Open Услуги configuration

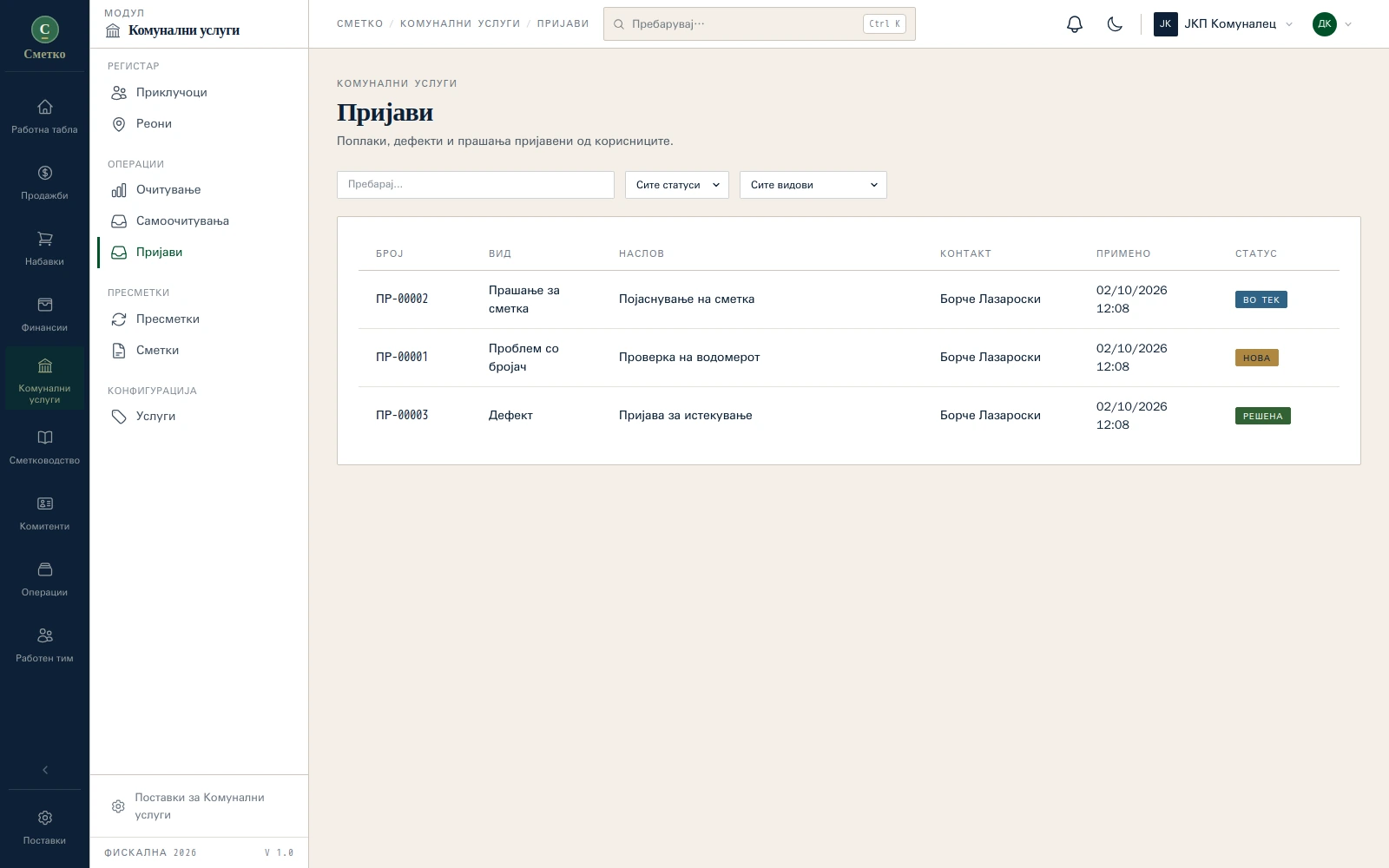click(199, 417)
